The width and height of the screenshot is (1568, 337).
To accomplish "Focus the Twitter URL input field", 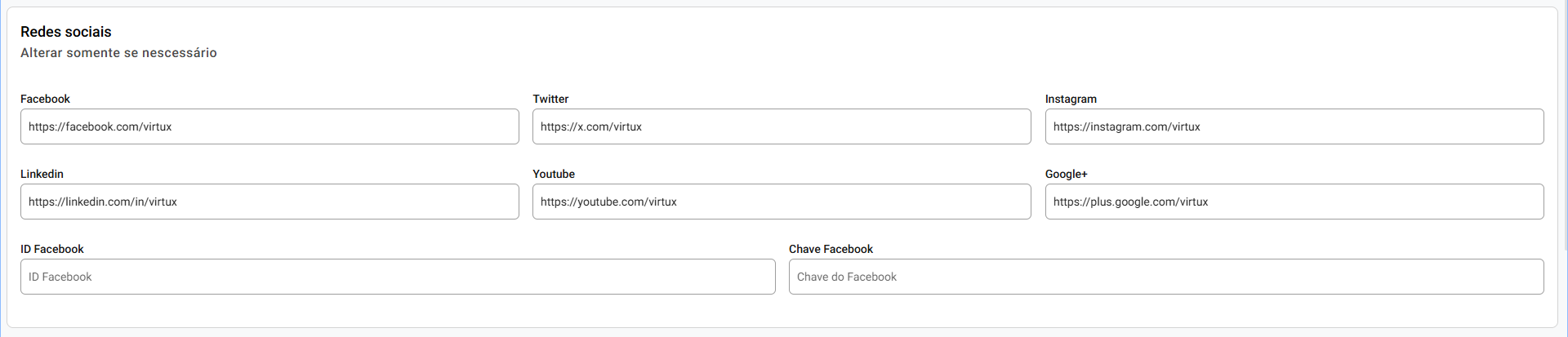I will pyautogui.click(x=782, y=126).
